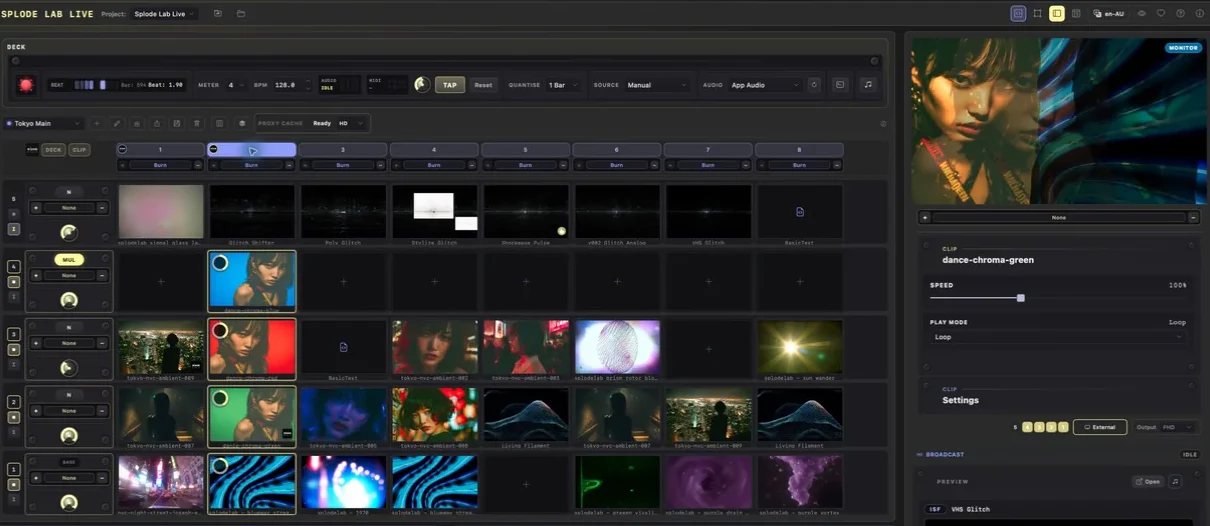Click the refresh icon next to App Audio
This screenshot has width=1210, height=526.
(814, 85)
